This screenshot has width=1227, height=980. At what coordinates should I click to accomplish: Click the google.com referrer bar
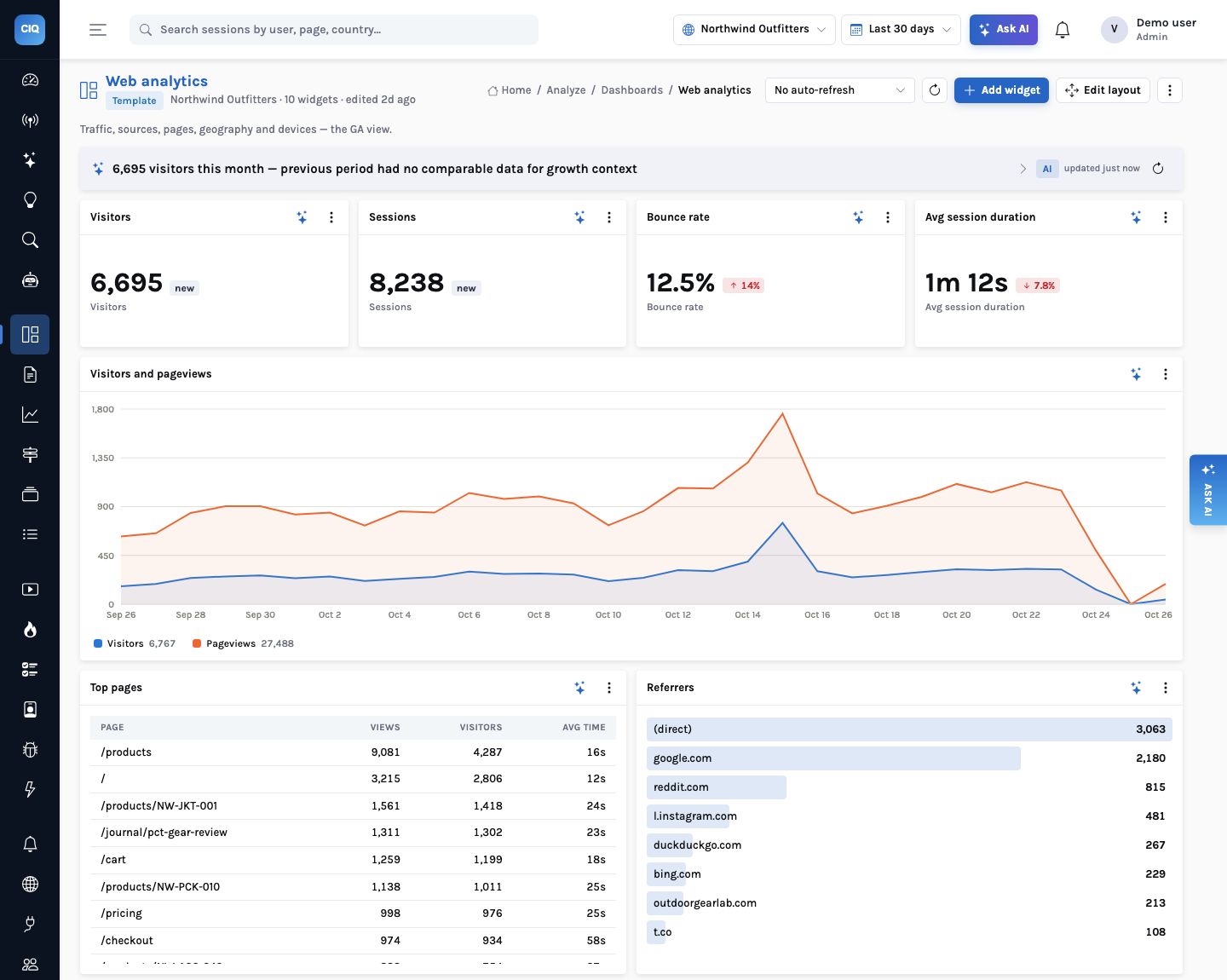pyautogui.click(x=833, y=758)
